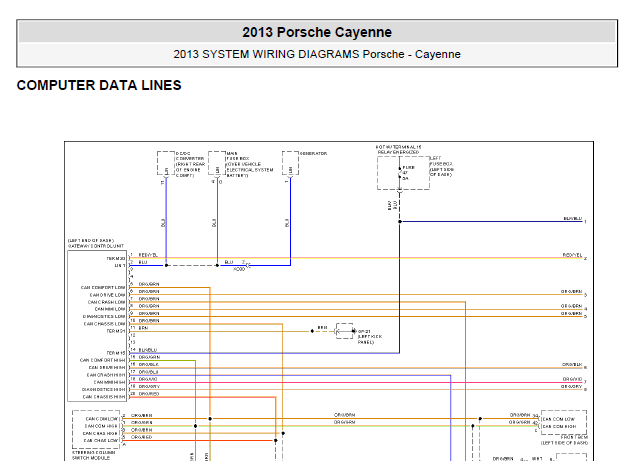Click CAN CHAS LOW in steering column module

[x=101, y=441]
